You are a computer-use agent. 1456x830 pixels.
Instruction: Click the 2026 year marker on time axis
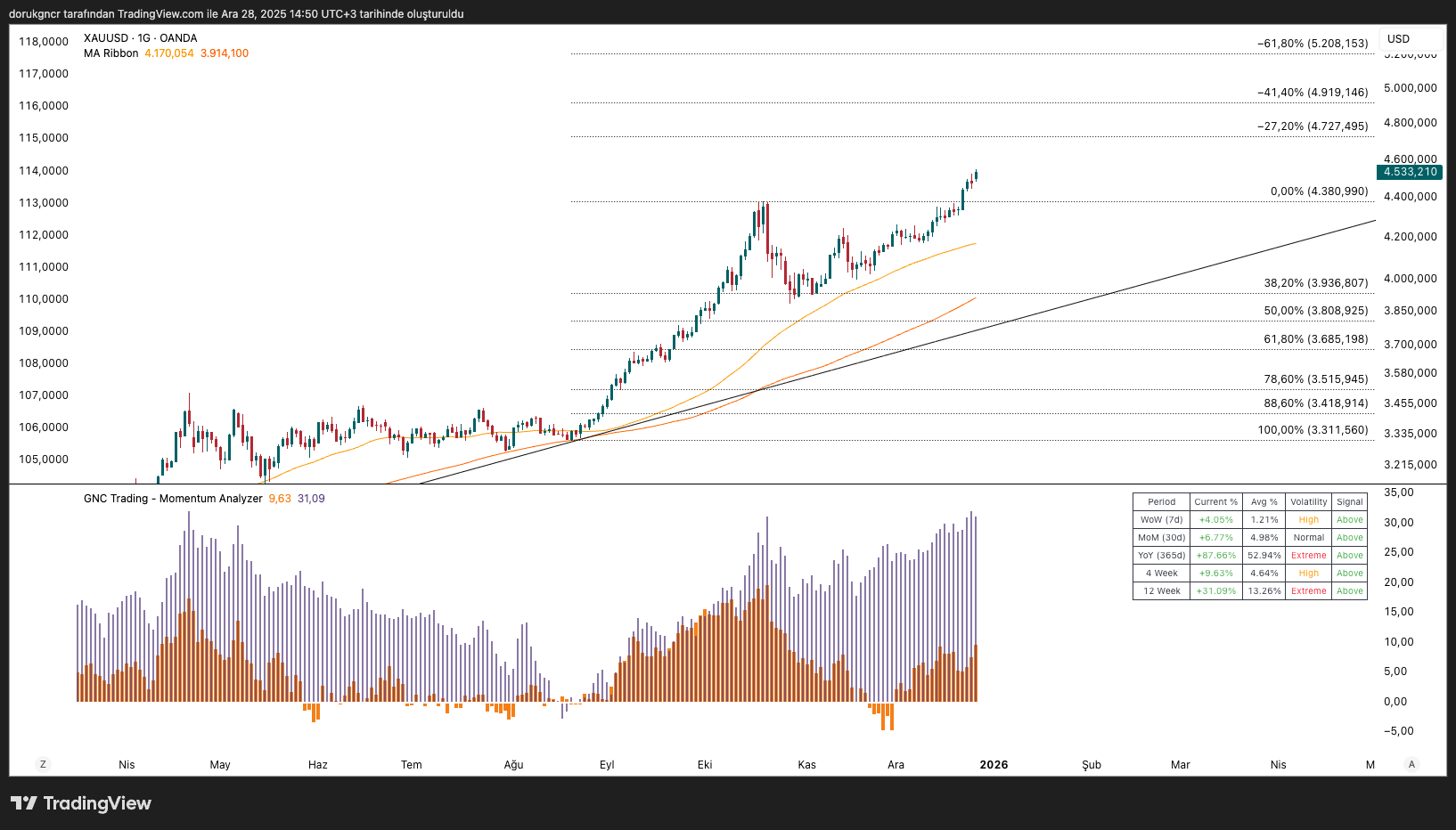pos(994,765)
